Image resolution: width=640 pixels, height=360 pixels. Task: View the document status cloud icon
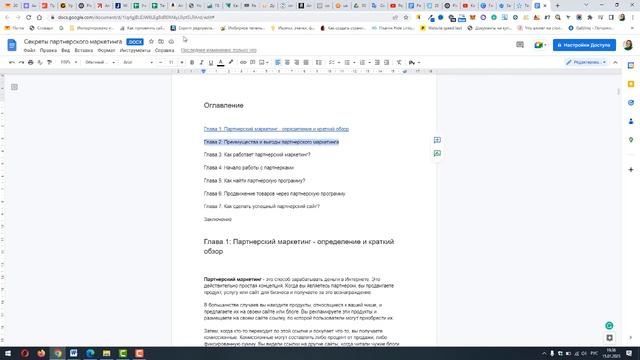(x=171, y=42)
